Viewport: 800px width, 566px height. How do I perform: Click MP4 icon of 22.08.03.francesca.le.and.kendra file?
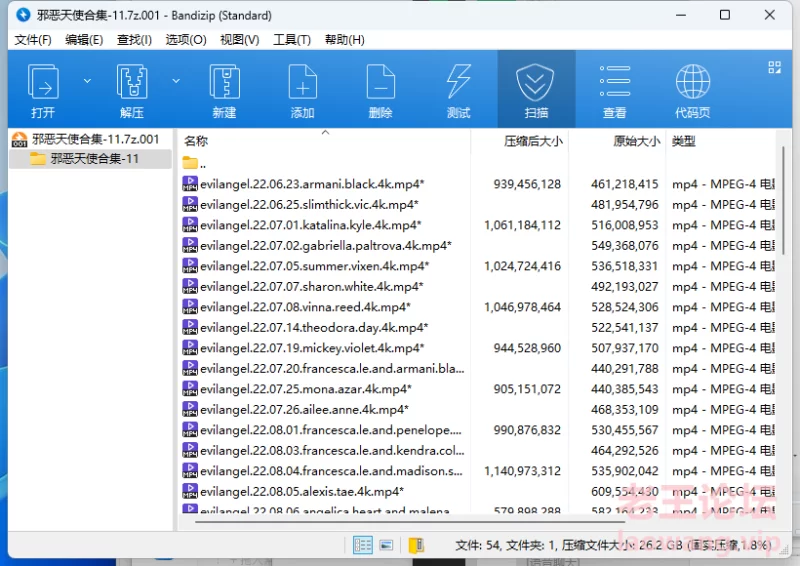(190, 450)
